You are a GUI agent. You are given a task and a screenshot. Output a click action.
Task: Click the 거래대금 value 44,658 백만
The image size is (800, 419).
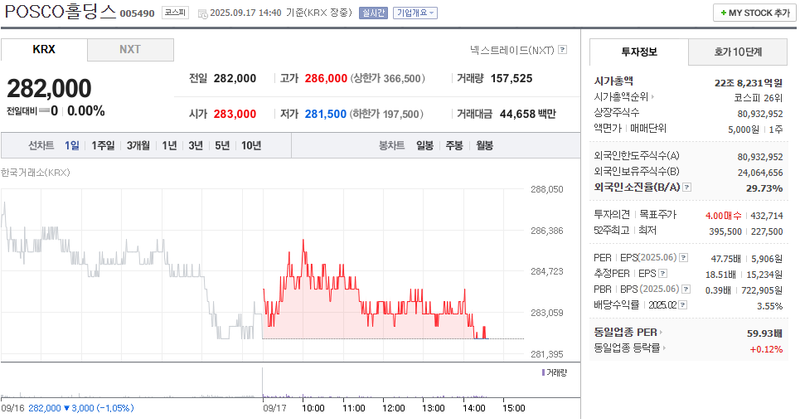(x=528, y=114)
